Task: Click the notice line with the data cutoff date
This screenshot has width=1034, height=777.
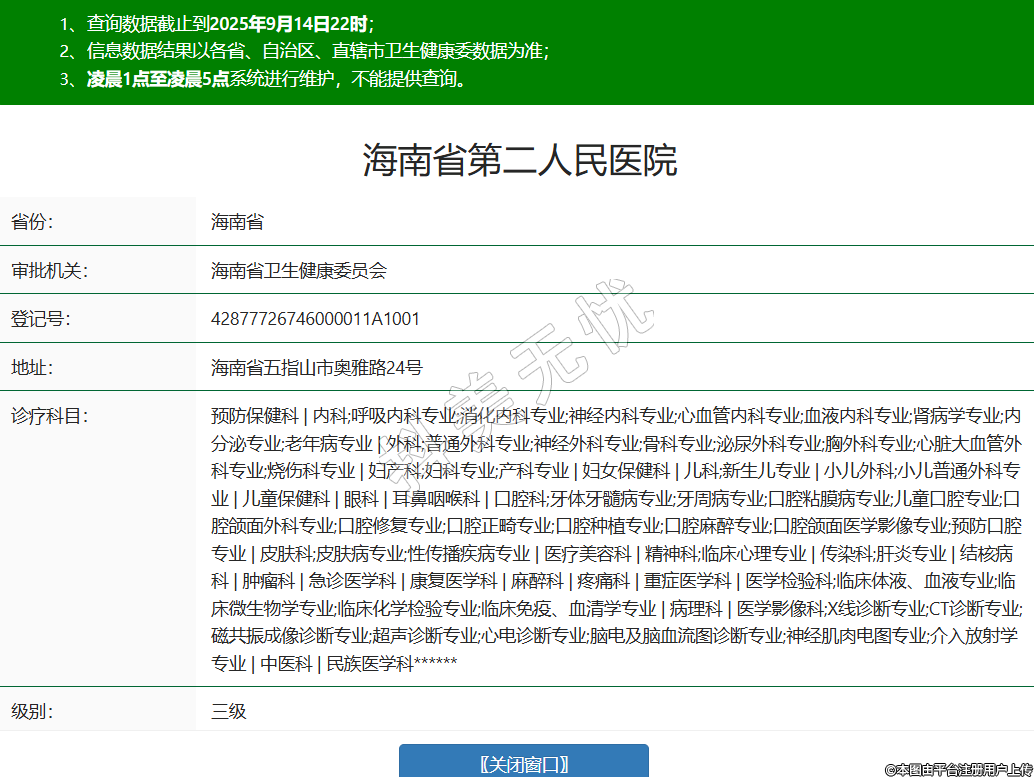Action: point(230,24)
